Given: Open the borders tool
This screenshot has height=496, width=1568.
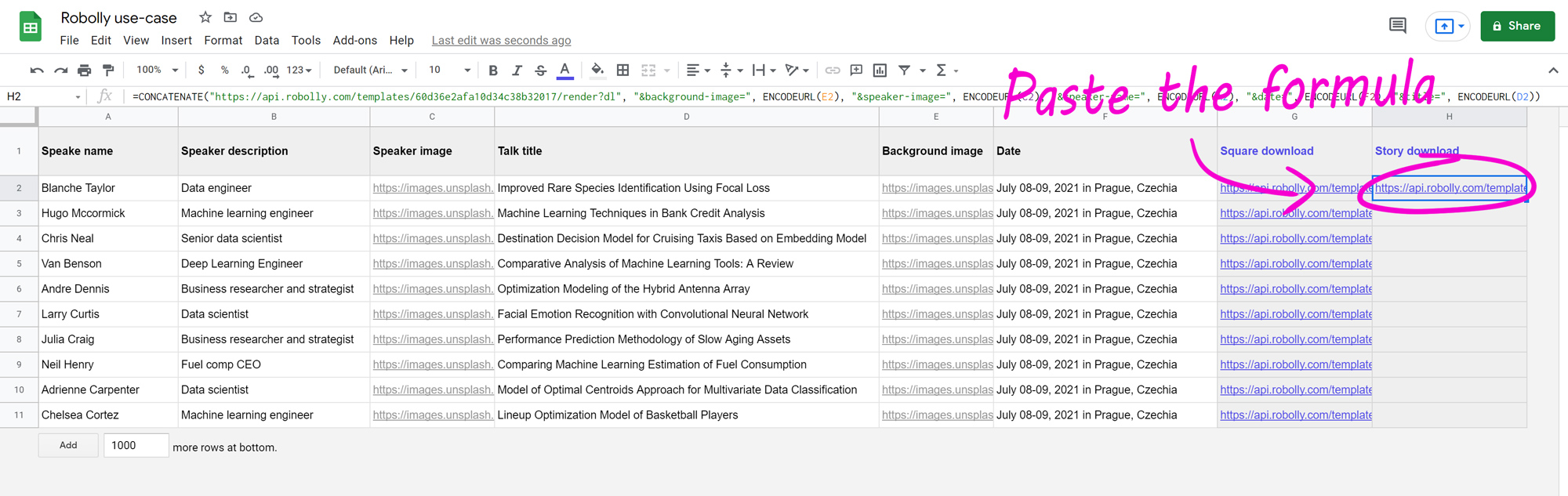Looking at the screenshot, I should click(x=622, y=71).
